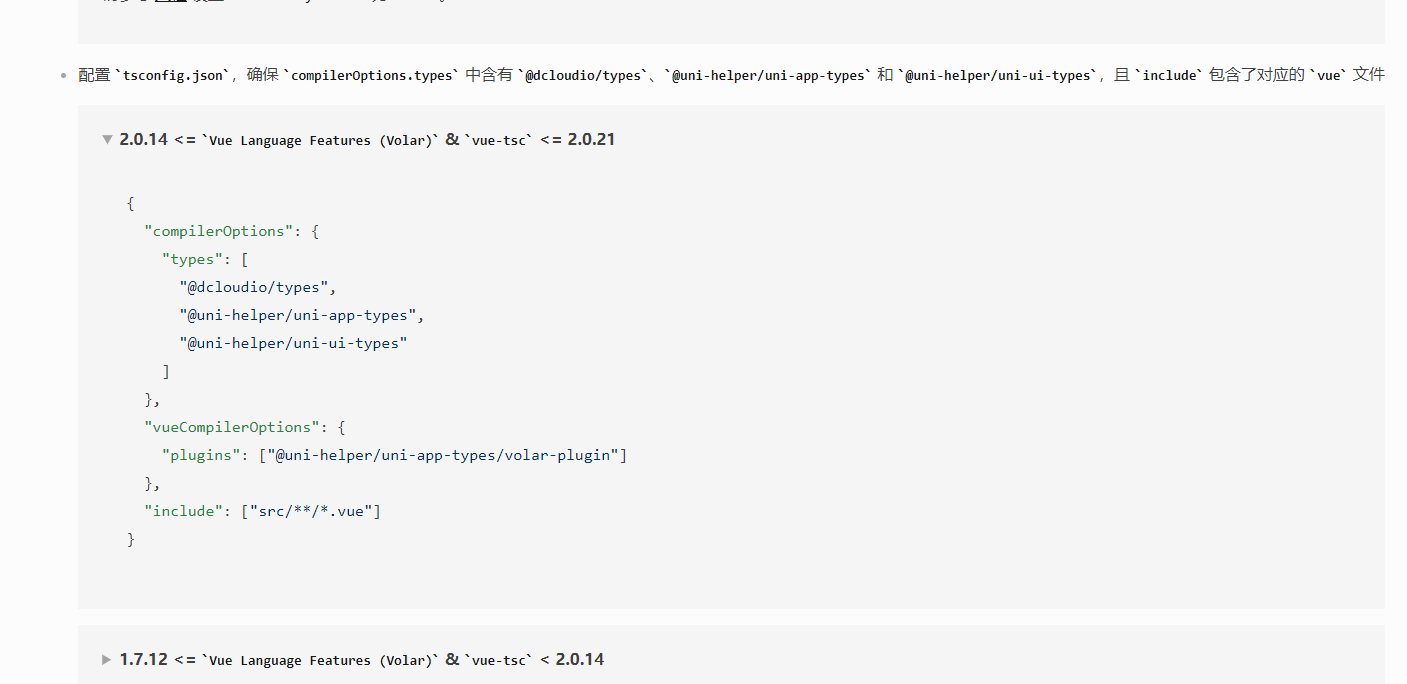Click the "compilerOptions" key in the JSON block
The height and width of the screenshot is (684, 1407).
(x=219, y=231)
